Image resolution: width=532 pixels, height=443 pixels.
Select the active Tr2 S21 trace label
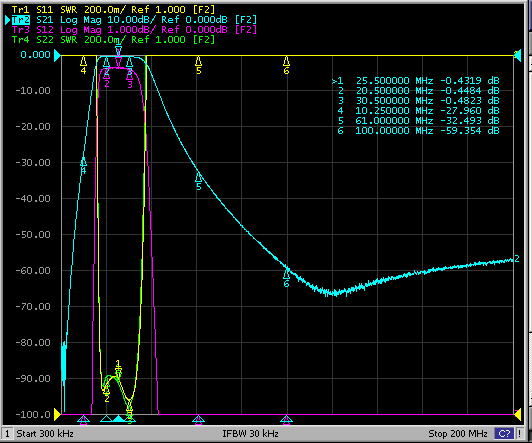[134, 20]
